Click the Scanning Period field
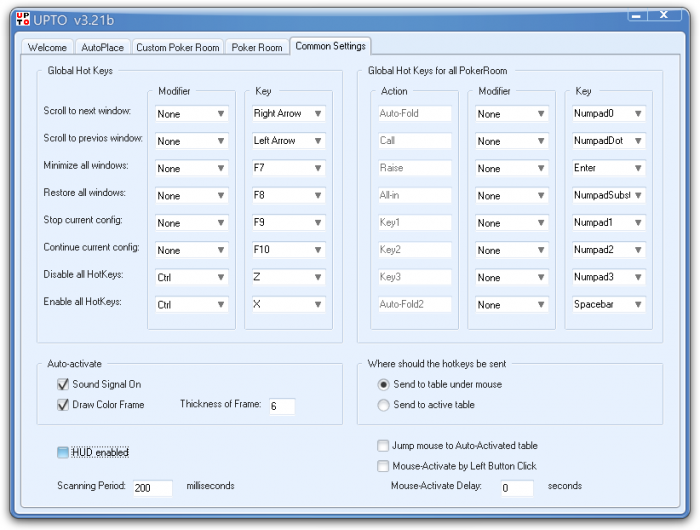 click(x=153, y=488)
